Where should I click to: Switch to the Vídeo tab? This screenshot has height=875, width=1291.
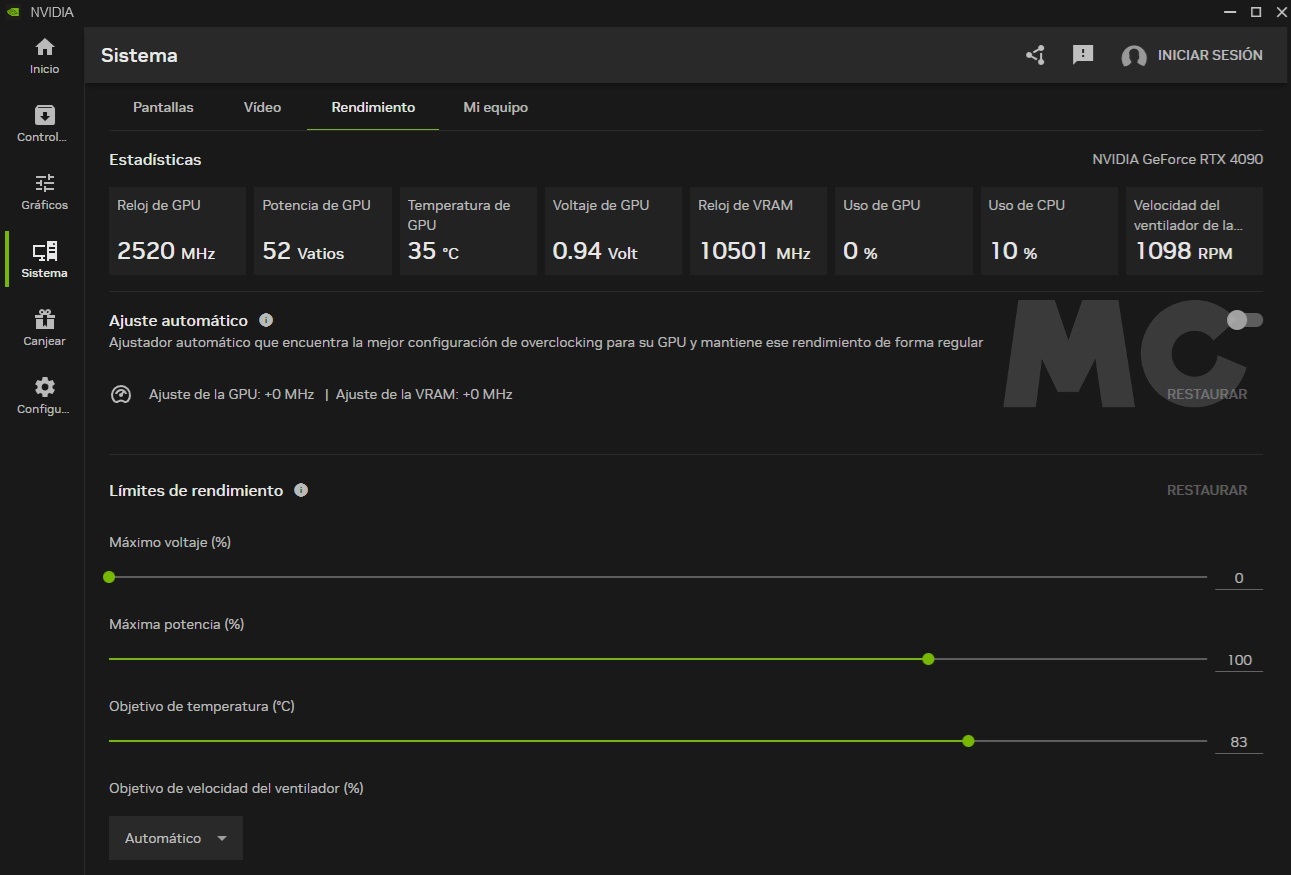point(262,107)
